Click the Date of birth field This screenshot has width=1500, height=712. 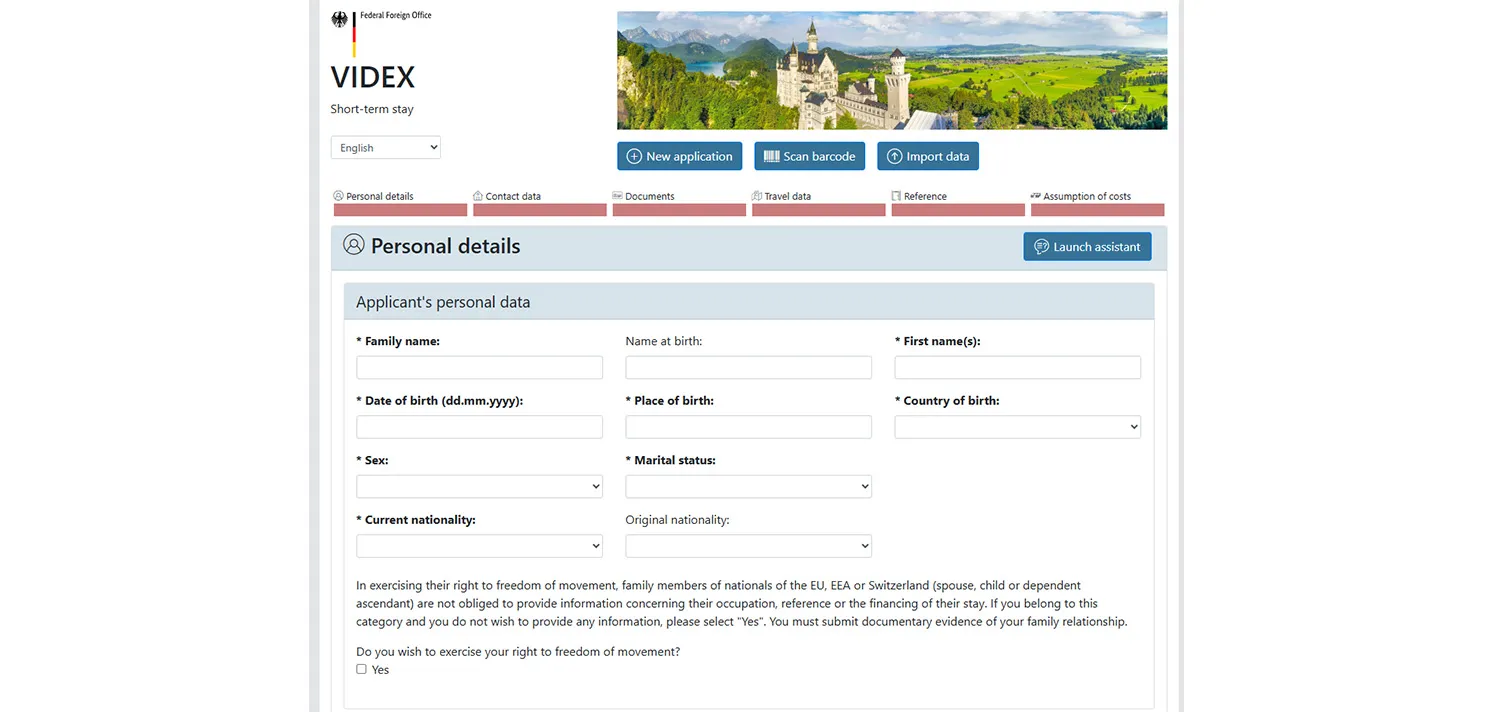(480, 427)
